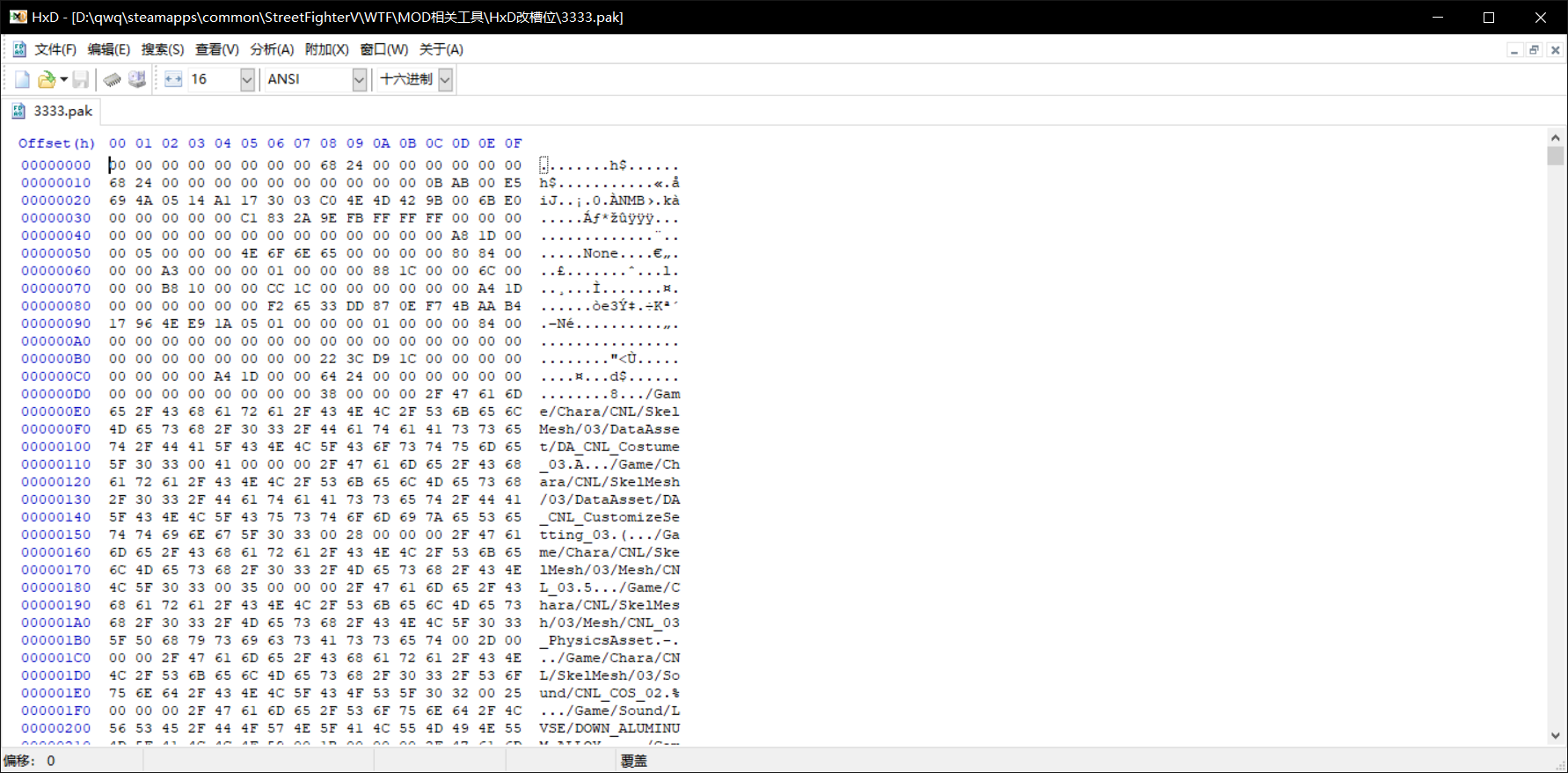This screenshot has height=773, width=1568.
Task: Click the open file folder icon
Action: tap(46, 80)
